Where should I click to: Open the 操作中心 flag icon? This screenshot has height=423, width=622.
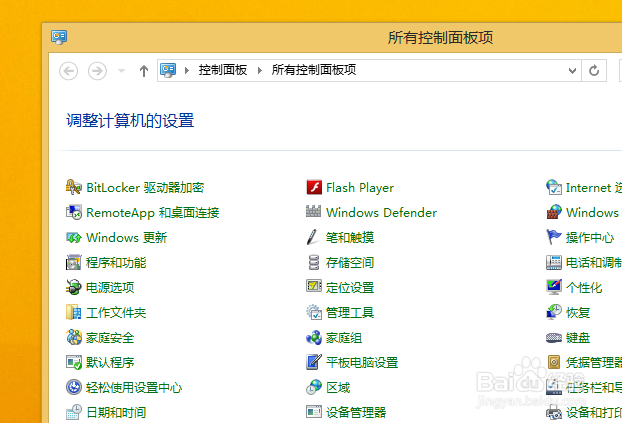pos(554,237)
